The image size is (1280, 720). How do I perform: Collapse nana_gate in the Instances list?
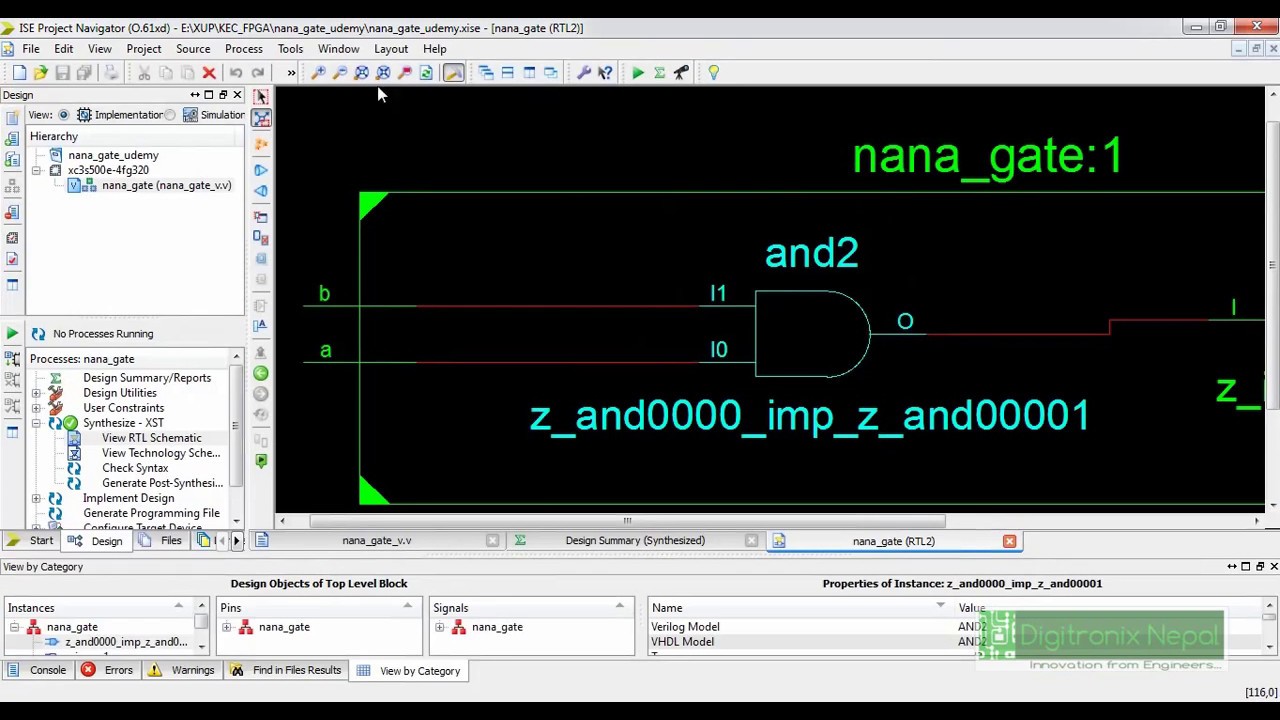point(14,627)
